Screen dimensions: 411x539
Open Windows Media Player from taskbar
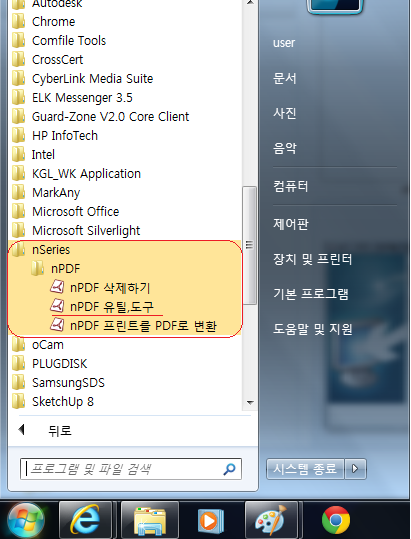(x=210, y=520)
